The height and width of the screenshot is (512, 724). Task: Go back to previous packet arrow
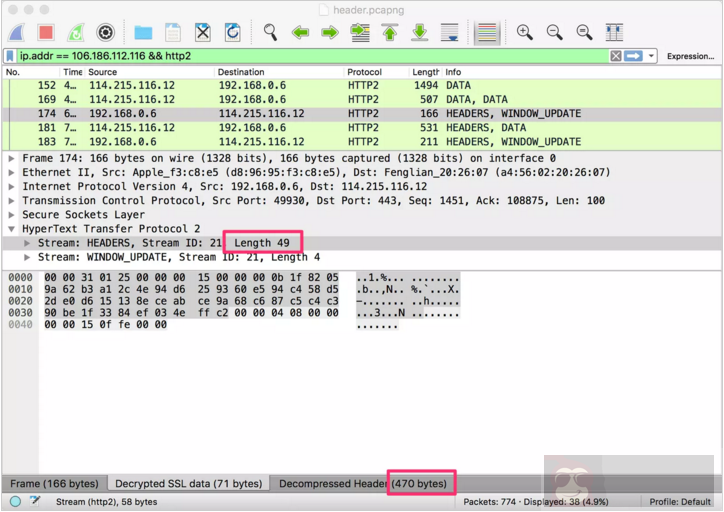(x=301, y=33)
